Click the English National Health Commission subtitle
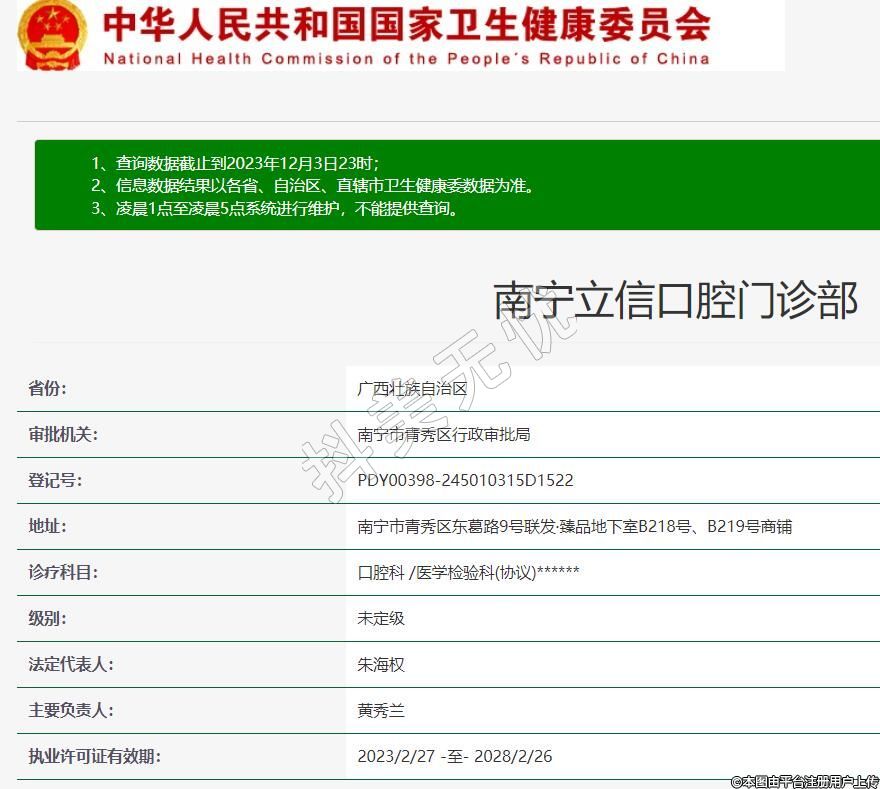 [407, 59]
